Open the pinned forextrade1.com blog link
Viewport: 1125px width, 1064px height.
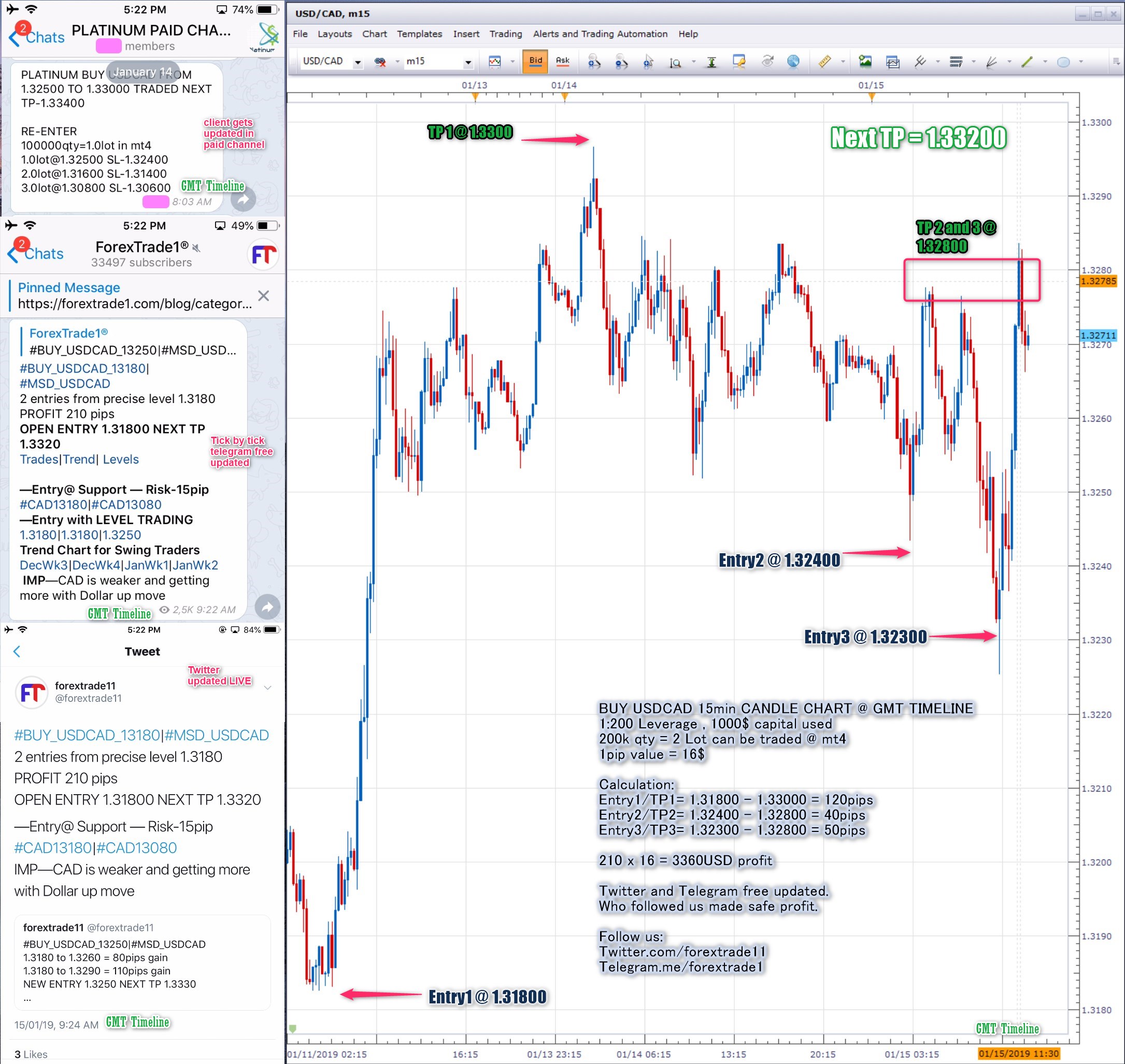coord(134,304)
